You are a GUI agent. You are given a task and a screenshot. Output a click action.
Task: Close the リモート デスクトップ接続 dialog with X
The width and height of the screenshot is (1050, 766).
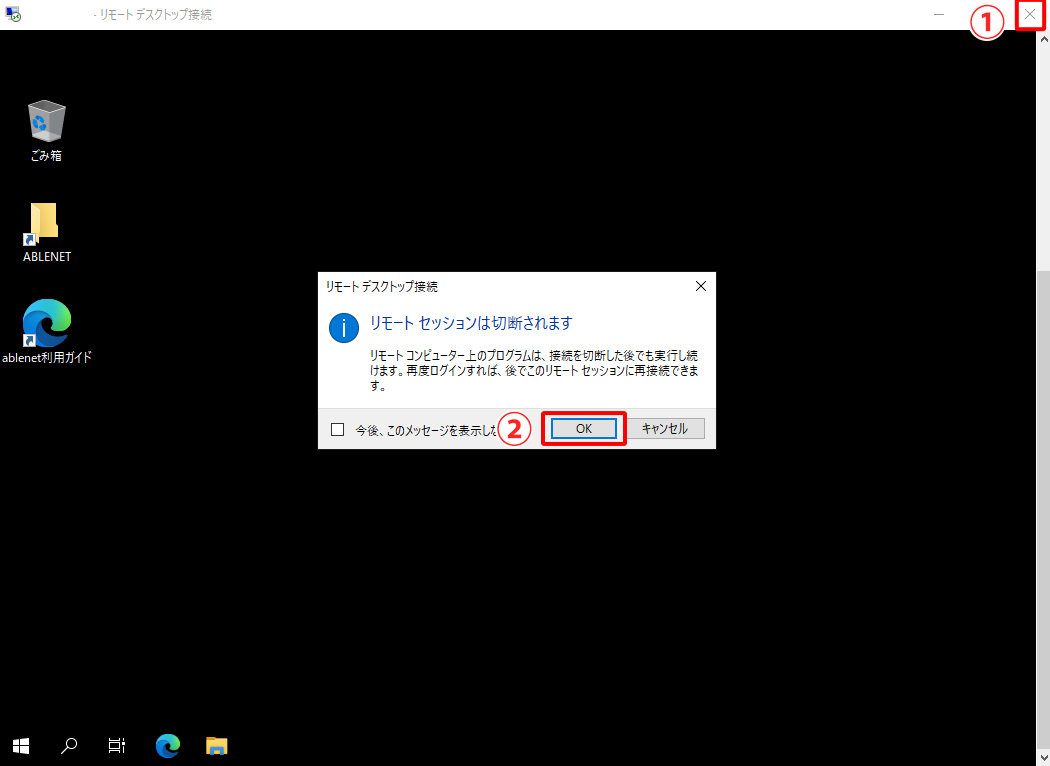(700, 286)
